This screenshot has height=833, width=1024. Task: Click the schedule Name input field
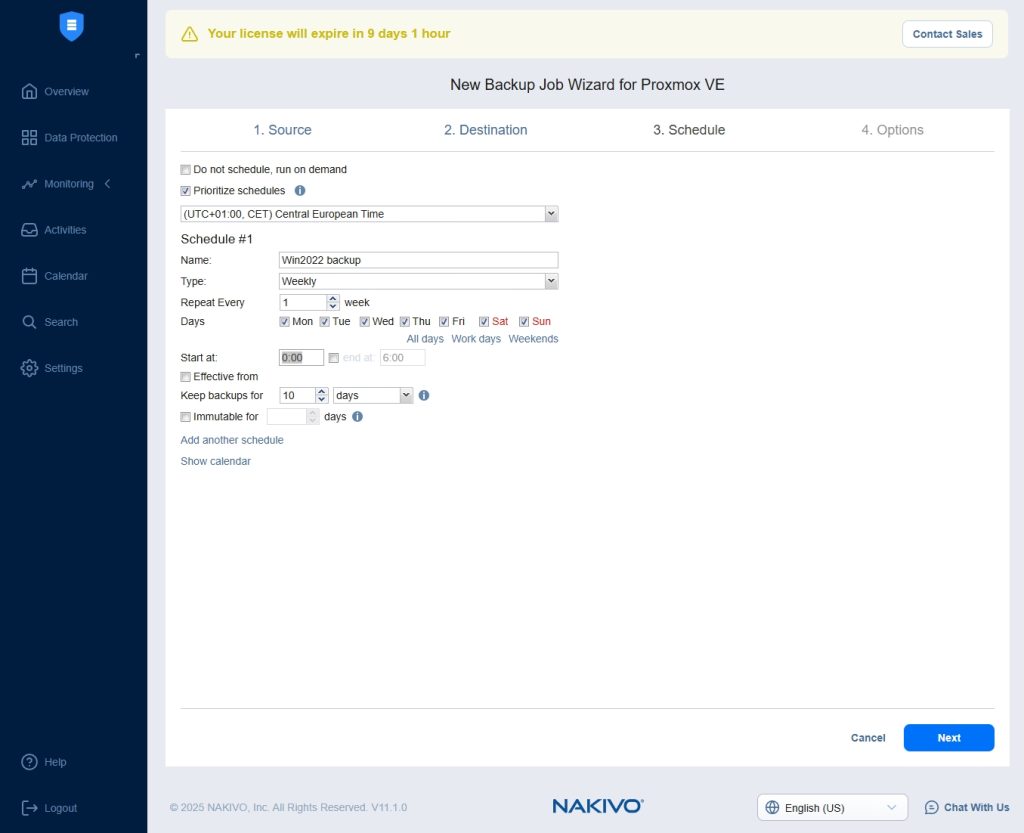click(418, 260)
